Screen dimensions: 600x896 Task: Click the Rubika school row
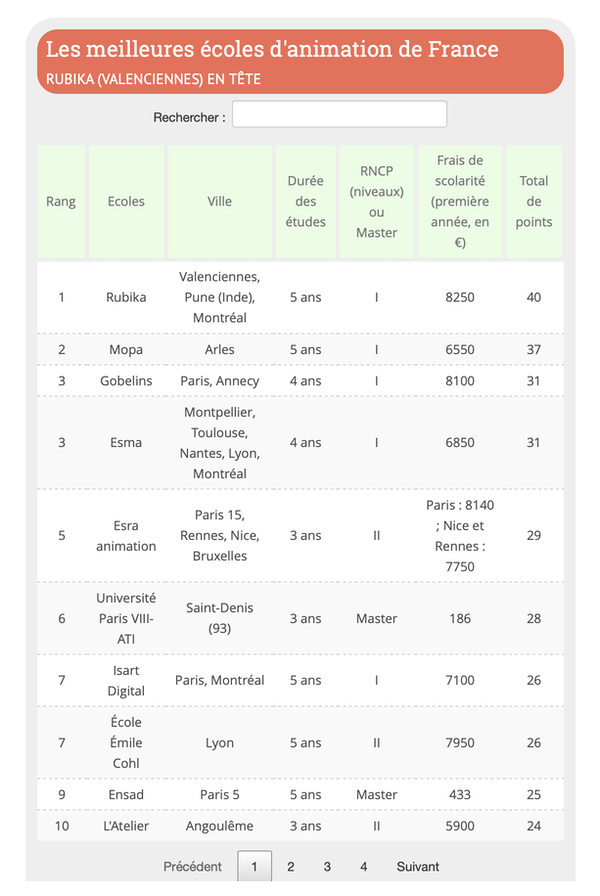126,297
